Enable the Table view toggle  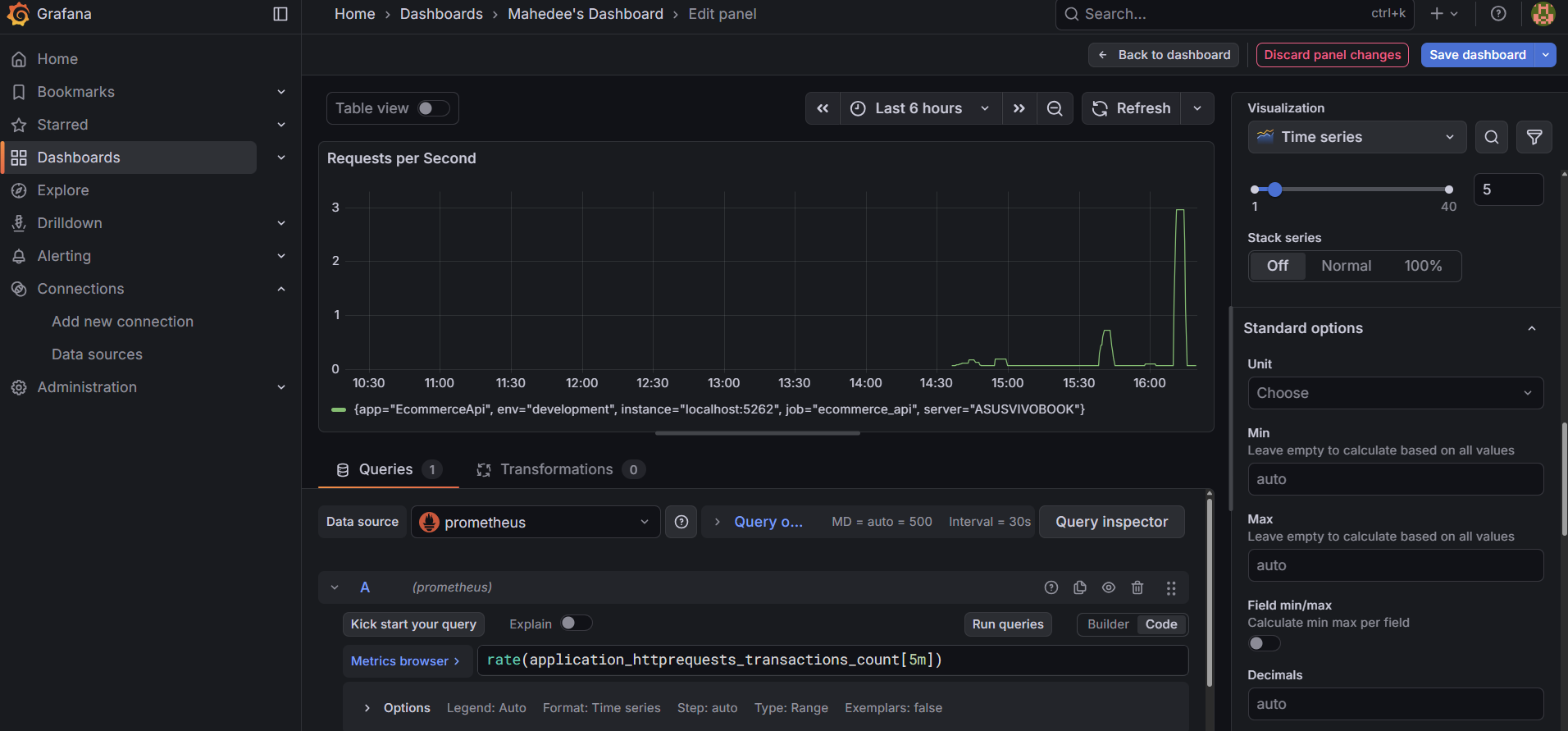pos(433,108)
